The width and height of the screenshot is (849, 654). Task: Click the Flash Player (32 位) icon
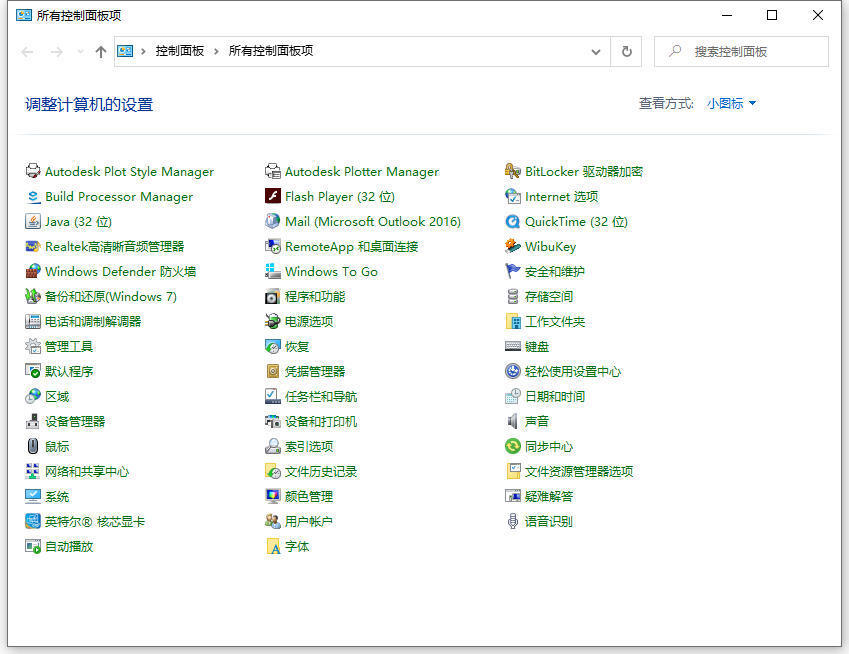pos(273,196)
